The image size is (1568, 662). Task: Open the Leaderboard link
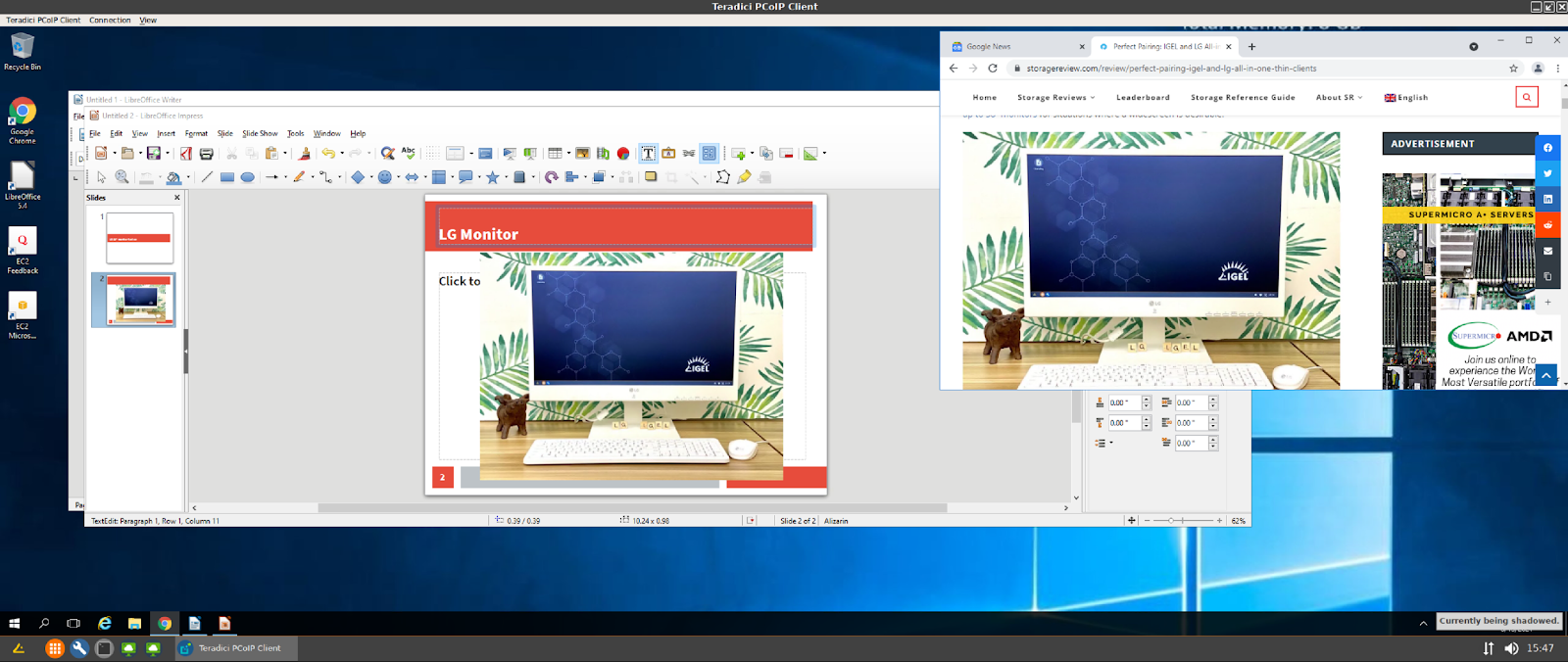[x=1143, y=98]
